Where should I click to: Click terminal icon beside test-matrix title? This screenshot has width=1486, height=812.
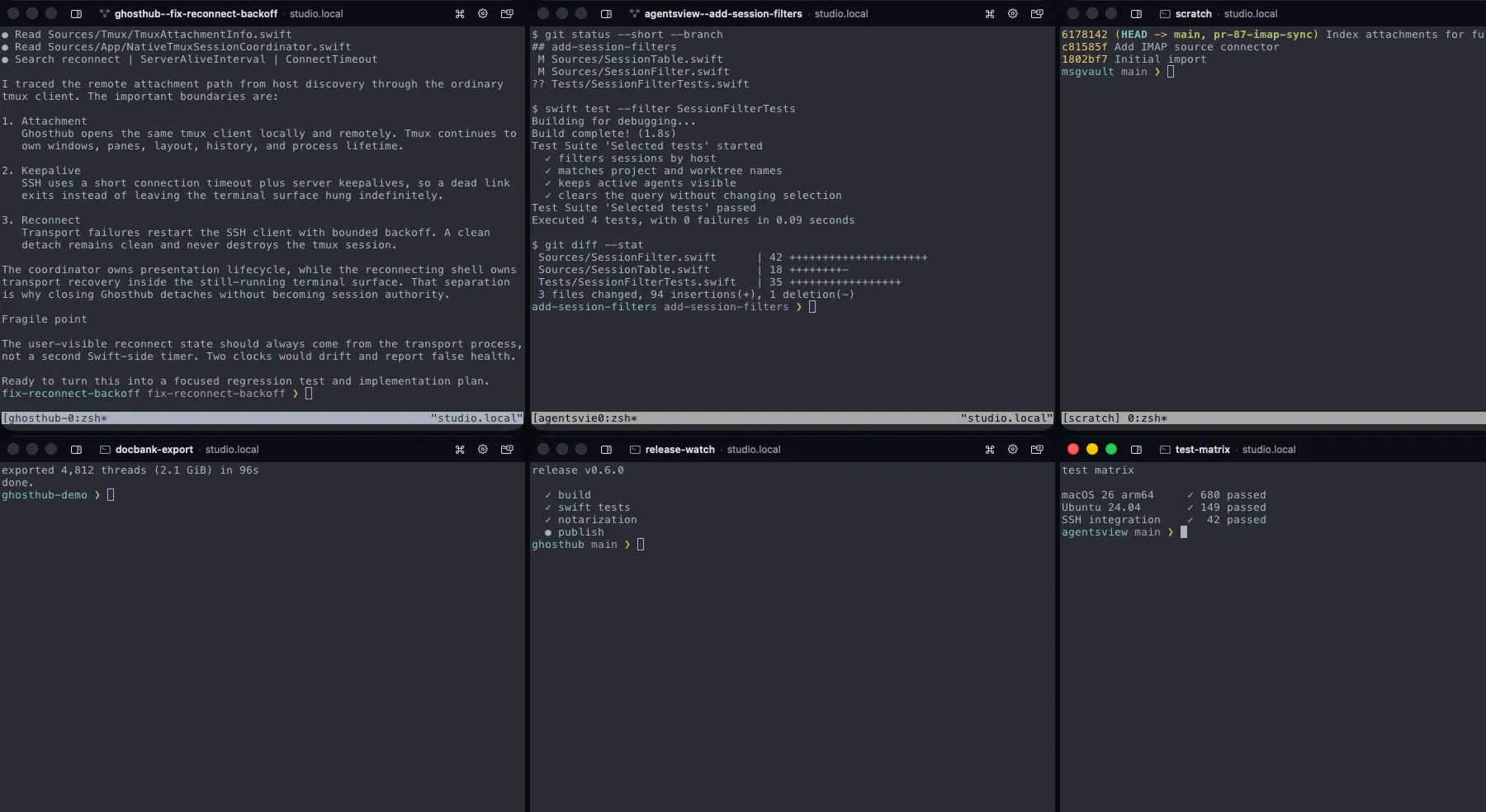(1165, 449)
